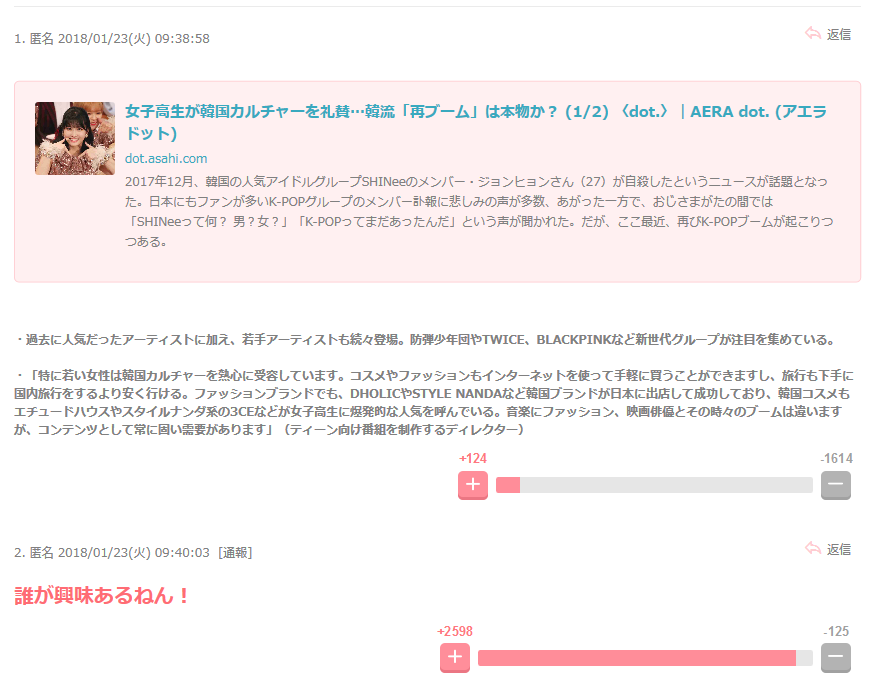Visit the dot.asahi.com source link
The height and width of the screenshot is (689, 884).
166,158
